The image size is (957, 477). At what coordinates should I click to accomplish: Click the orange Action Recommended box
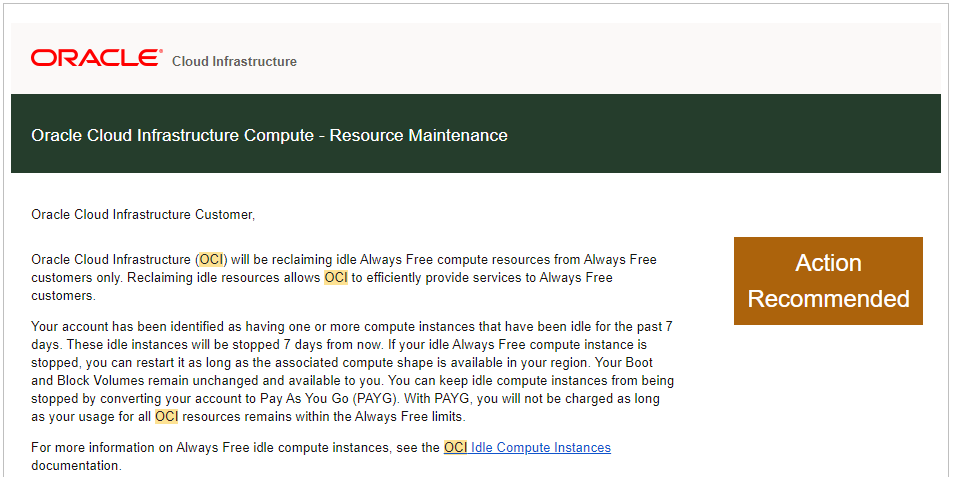[828, 281]
